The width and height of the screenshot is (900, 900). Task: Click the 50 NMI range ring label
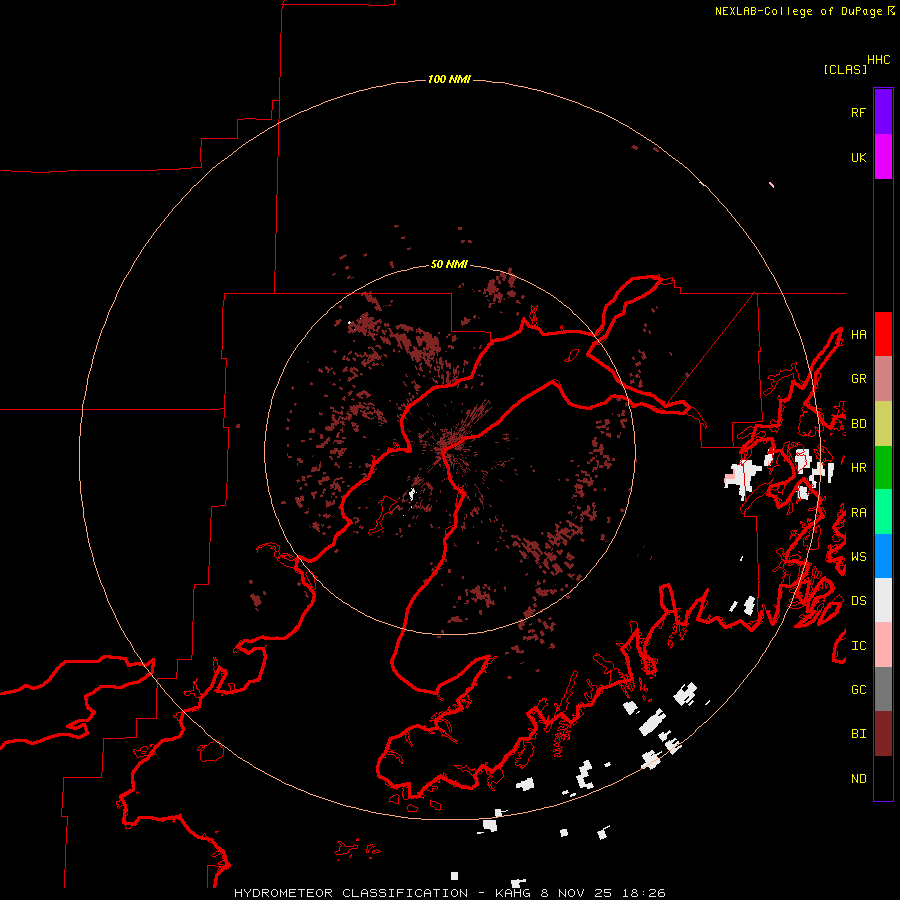point(449,264)
